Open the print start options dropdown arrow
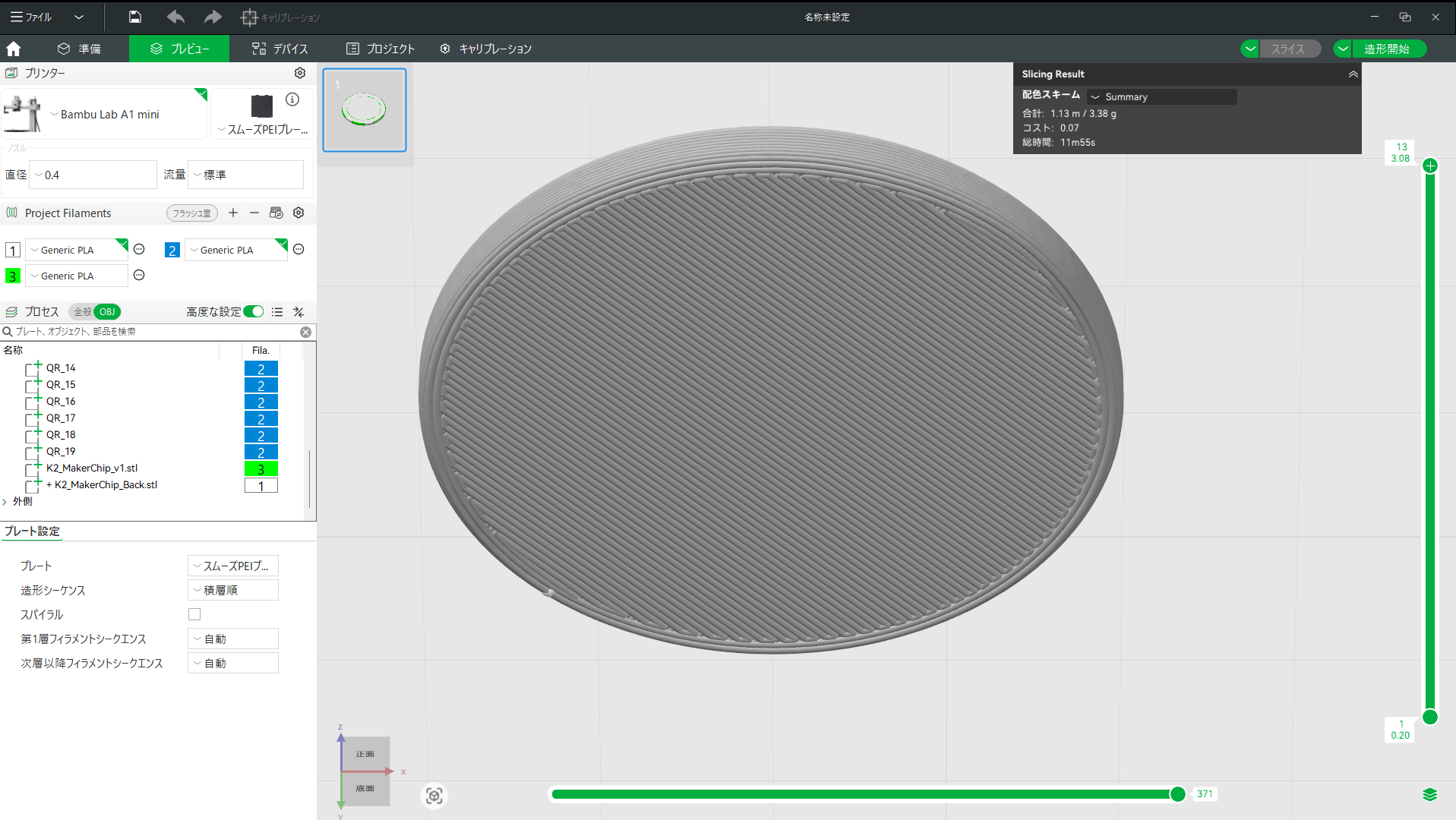Screen dimensions: 1456x820 click(x=1343, y=49)
